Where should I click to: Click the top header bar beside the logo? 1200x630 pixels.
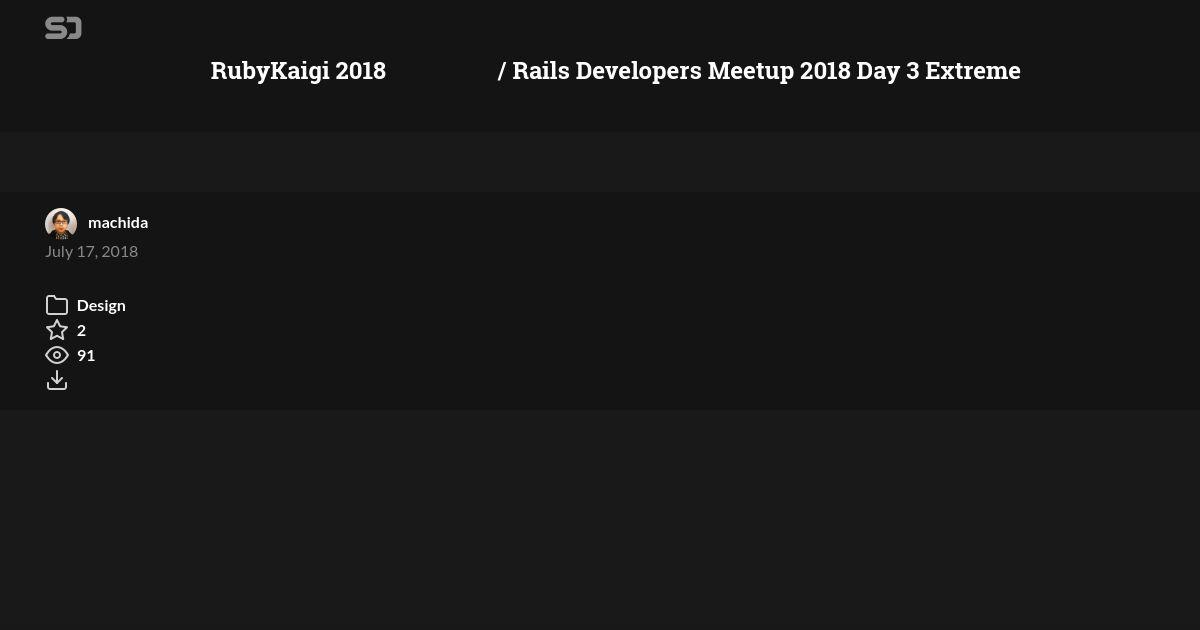(x=640, y=28)
